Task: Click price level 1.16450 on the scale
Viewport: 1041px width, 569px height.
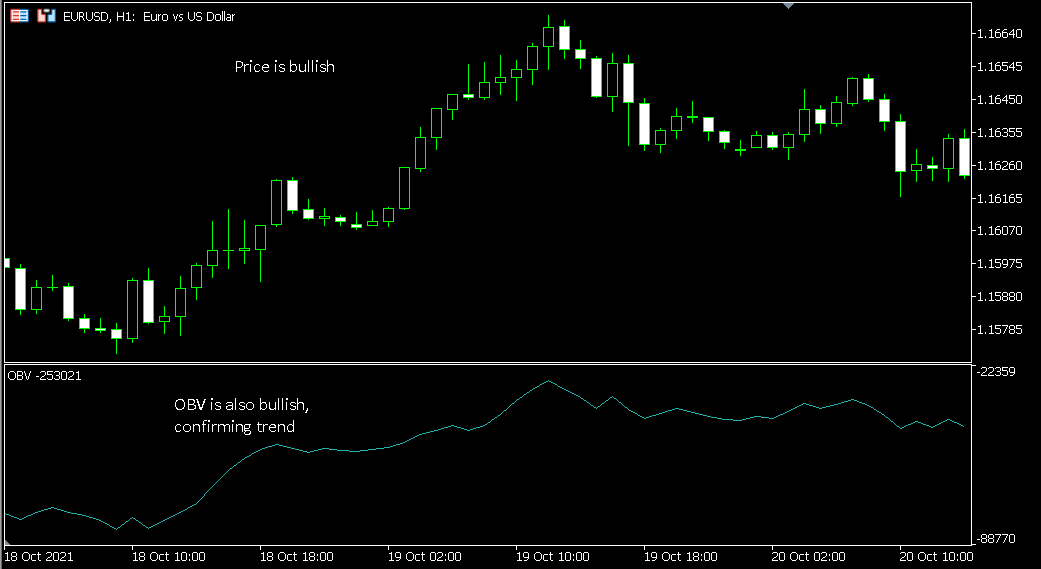Action: click(1001, 100)
